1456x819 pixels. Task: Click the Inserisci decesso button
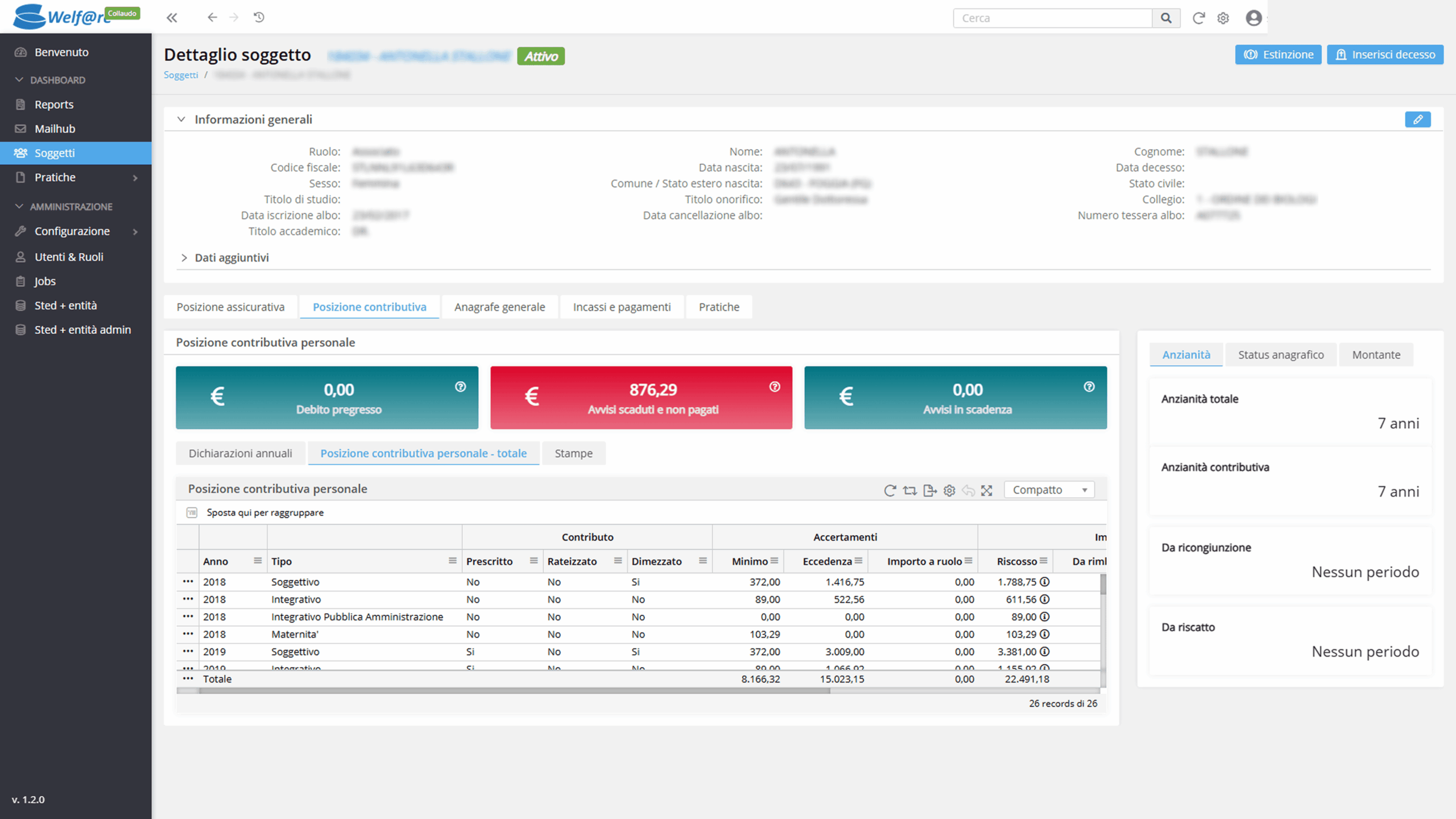[1385, 55]
